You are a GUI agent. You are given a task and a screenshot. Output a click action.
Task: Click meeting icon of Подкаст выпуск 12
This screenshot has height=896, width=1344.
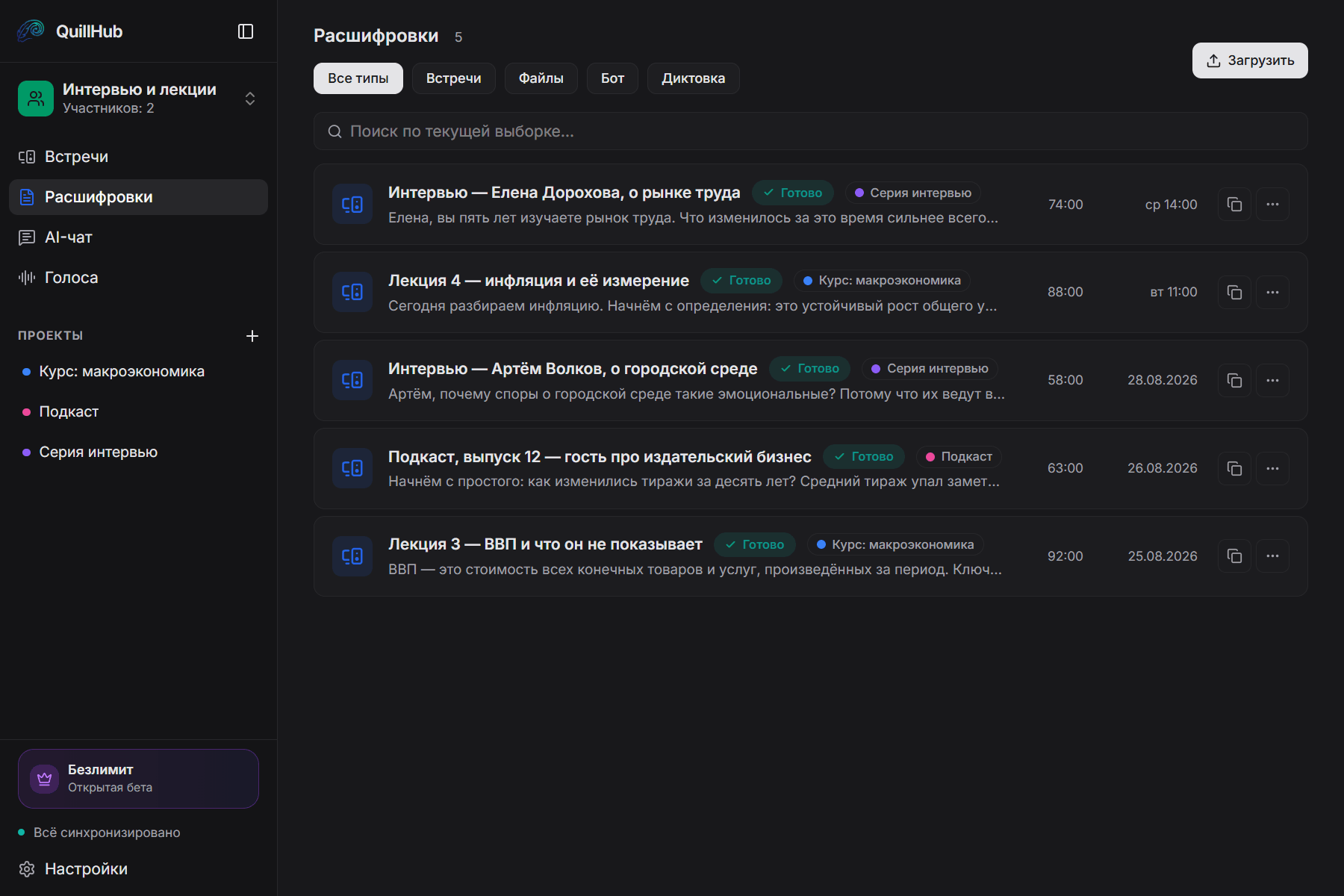[352, 468]
